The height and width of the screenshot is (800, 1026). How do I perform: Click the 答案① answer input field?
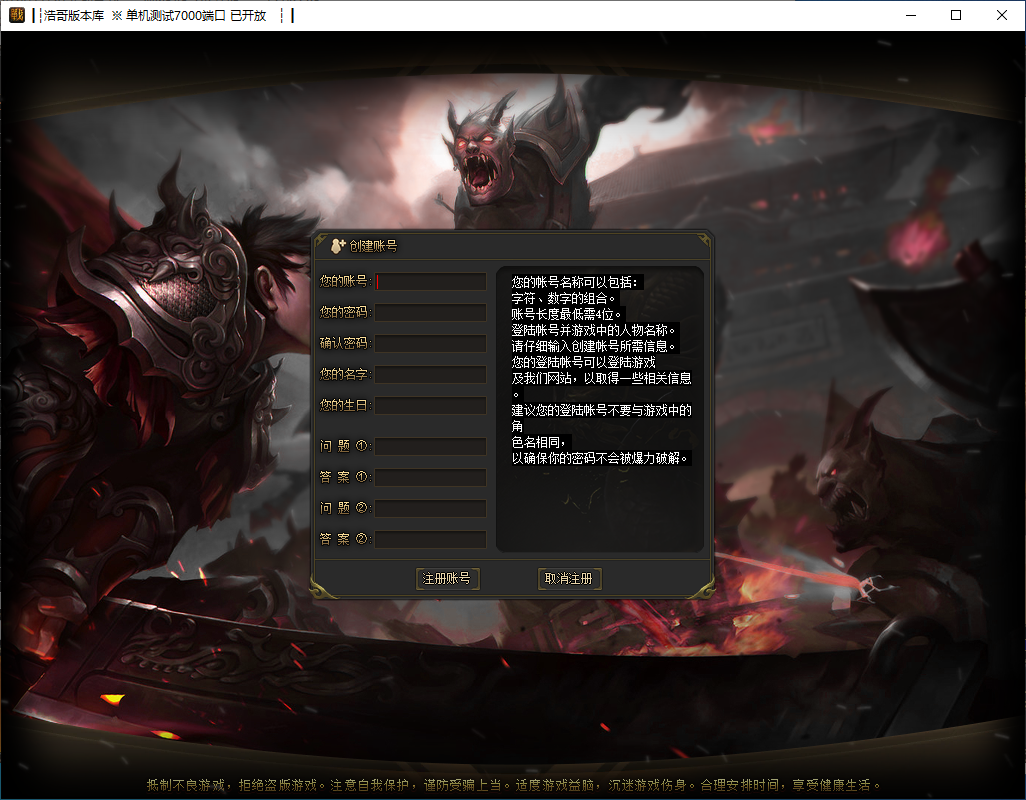pos(430,477)
